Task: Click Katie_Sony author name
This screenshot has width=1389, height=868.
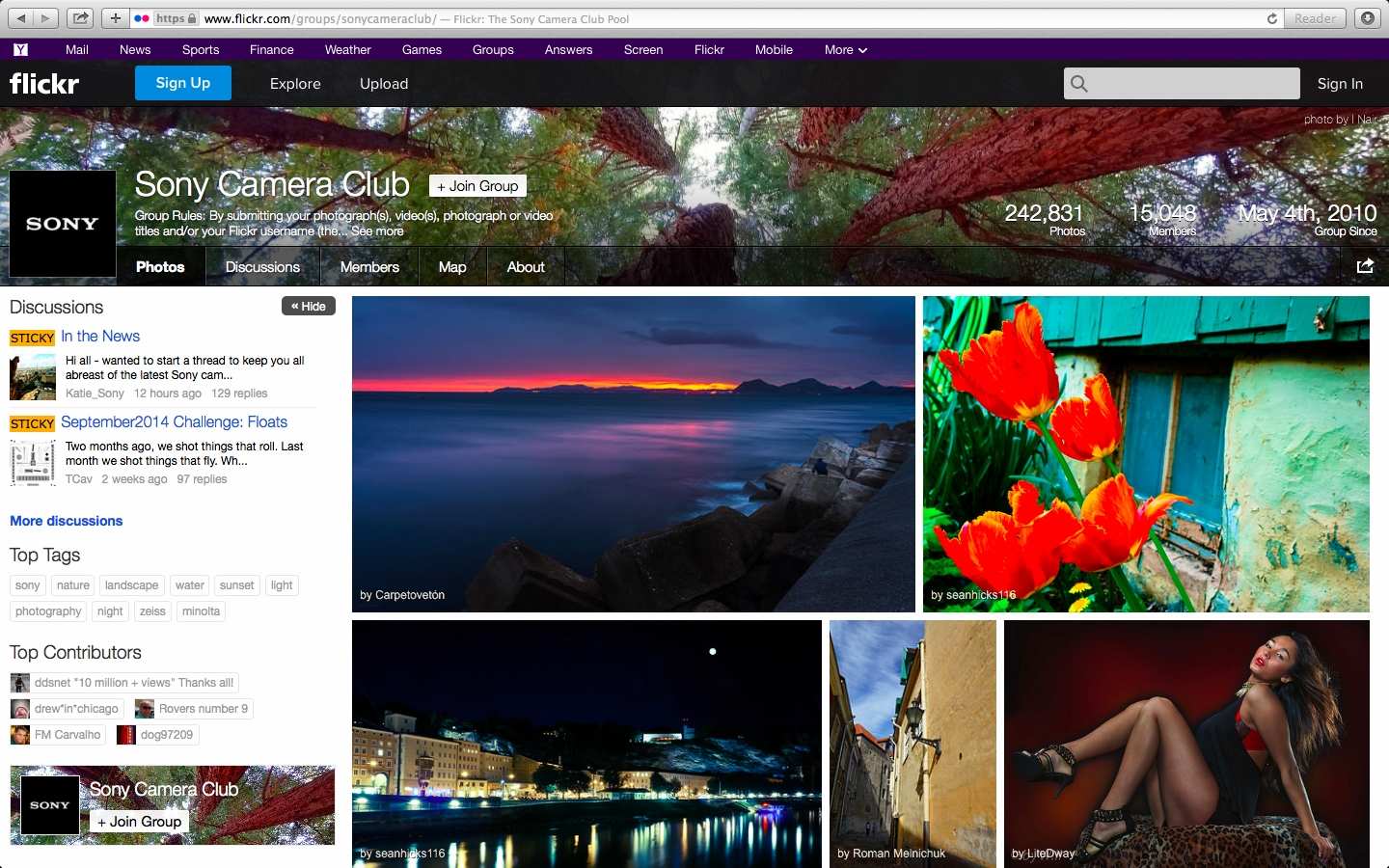Action: click(x=95, y=393)
